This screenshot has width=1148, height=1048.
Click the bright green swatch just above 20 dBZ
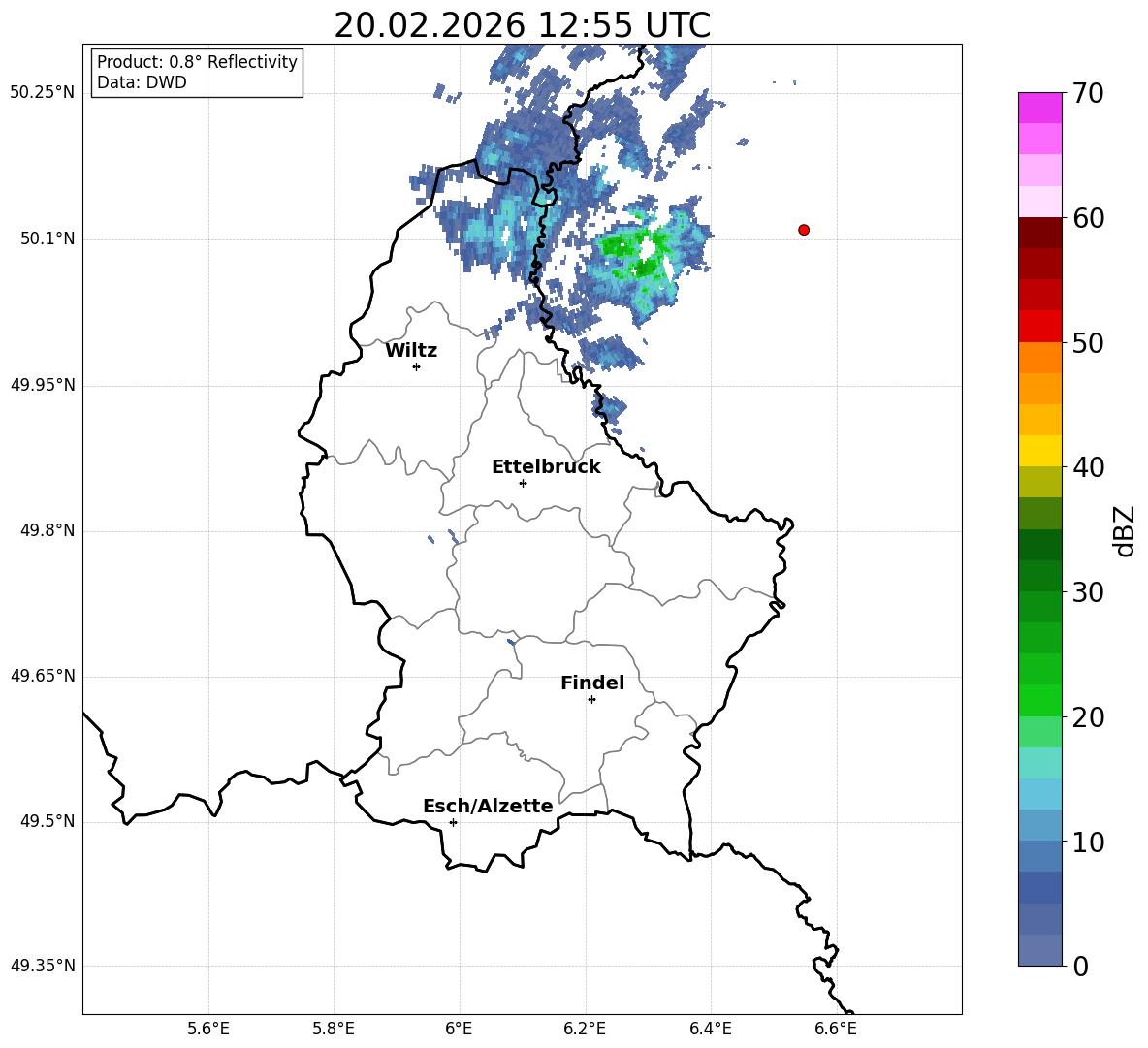[1039, 700]
